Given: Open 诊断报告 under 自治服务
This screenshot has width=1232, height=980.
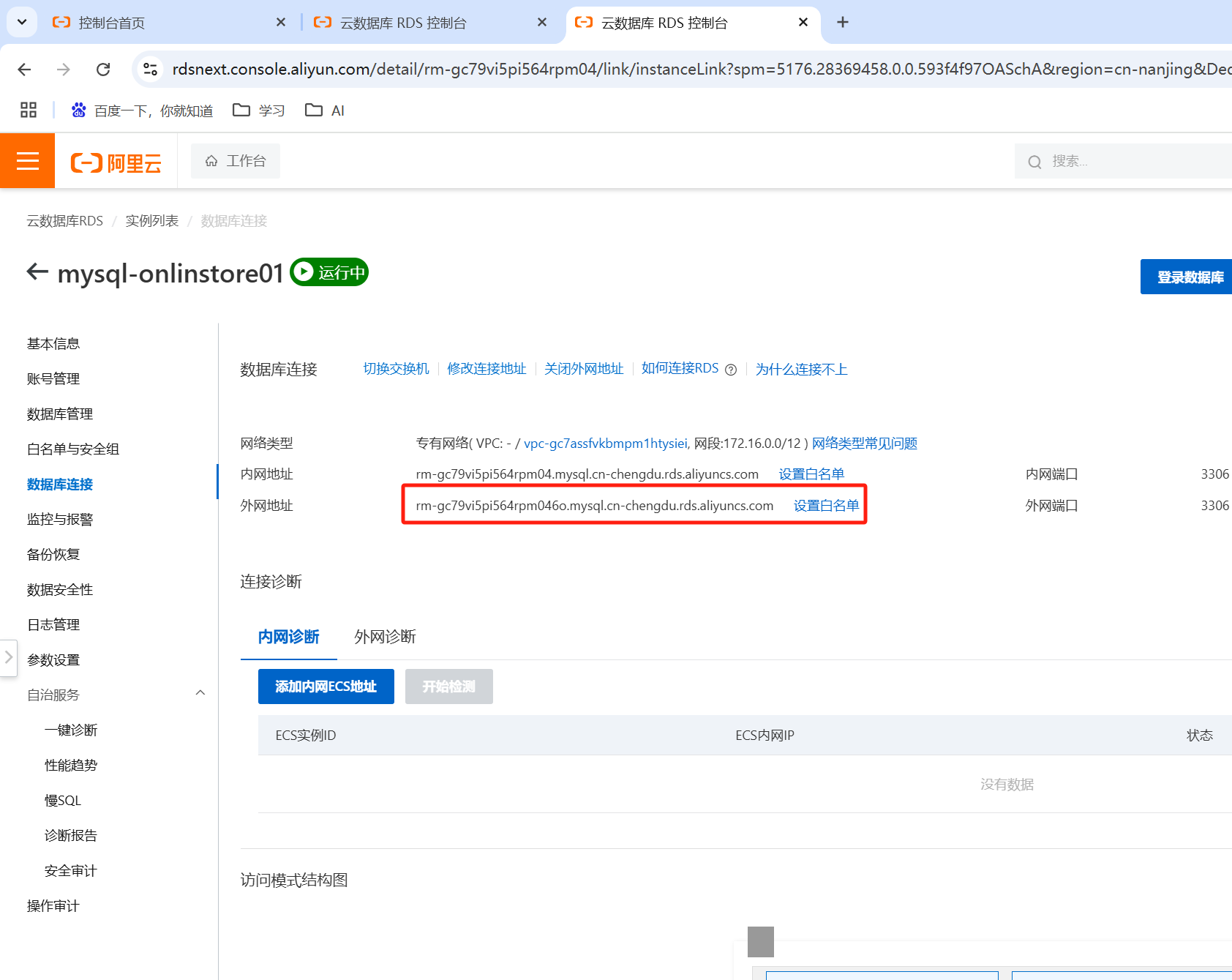Looking at the screenshot, I should tap(71, 836).
